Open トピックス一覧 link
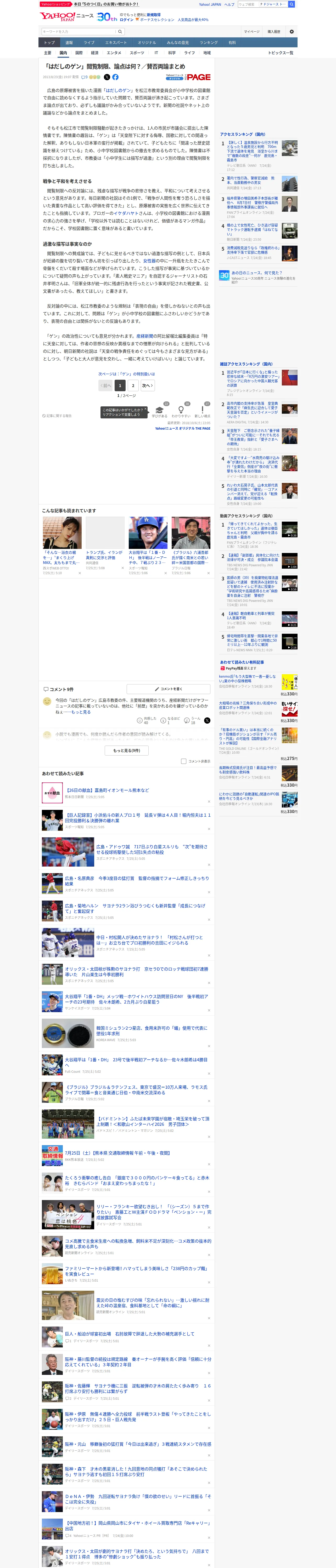The height and width of the screenshot is (1568, 336). (x=281, y=53)
